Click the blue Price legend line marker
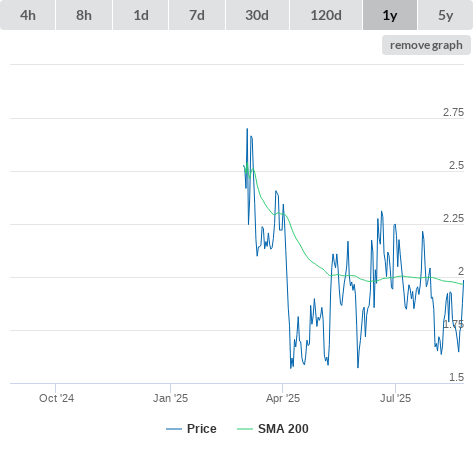Viewport: 474px width, 455px height. pos(174,429)
